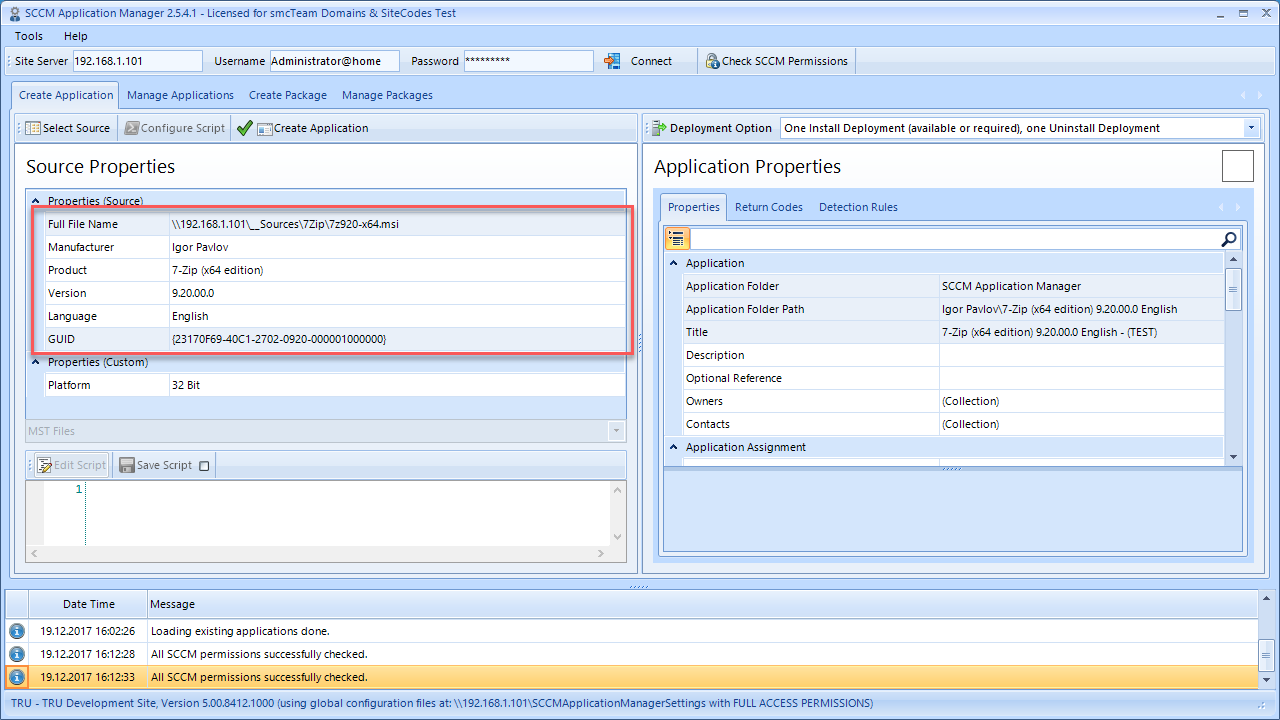Screen dimensions: 1280x720
Task: Click the lock icon for Check SCCM Permissions
Action: [712, 61]
